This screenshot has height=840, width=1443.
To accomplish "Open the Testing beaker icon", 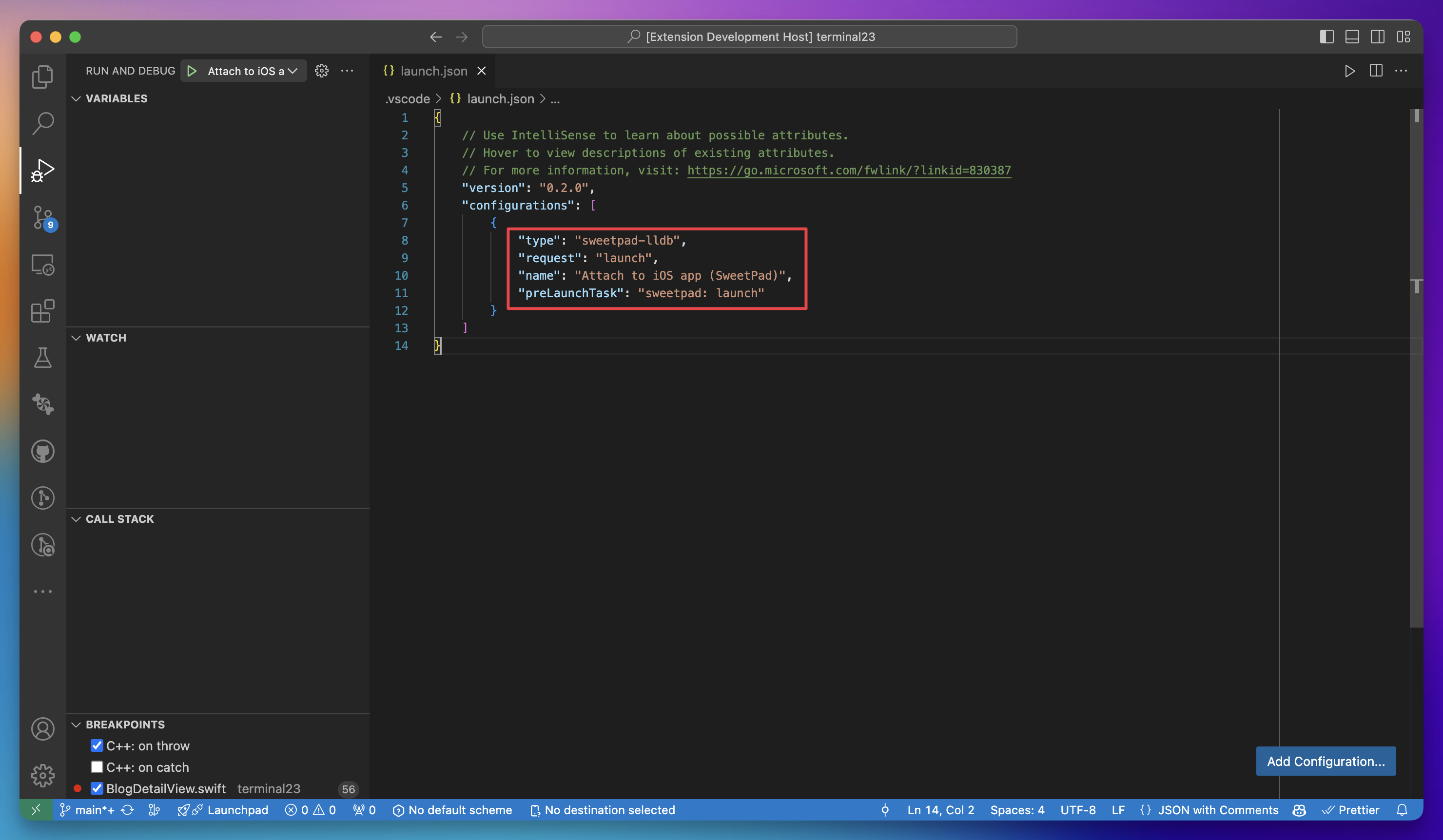I will [42, 358].
